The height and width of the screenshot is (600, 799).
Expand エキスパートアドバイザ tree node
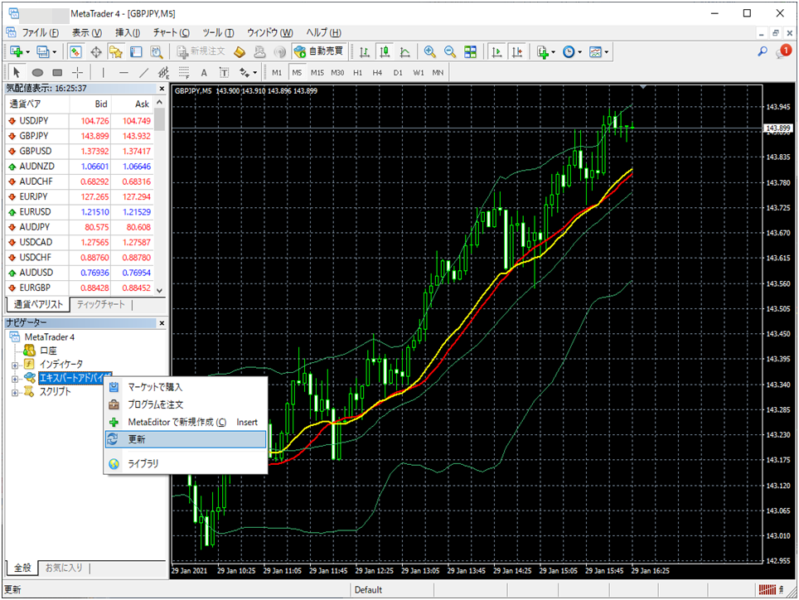coord(15,379)
